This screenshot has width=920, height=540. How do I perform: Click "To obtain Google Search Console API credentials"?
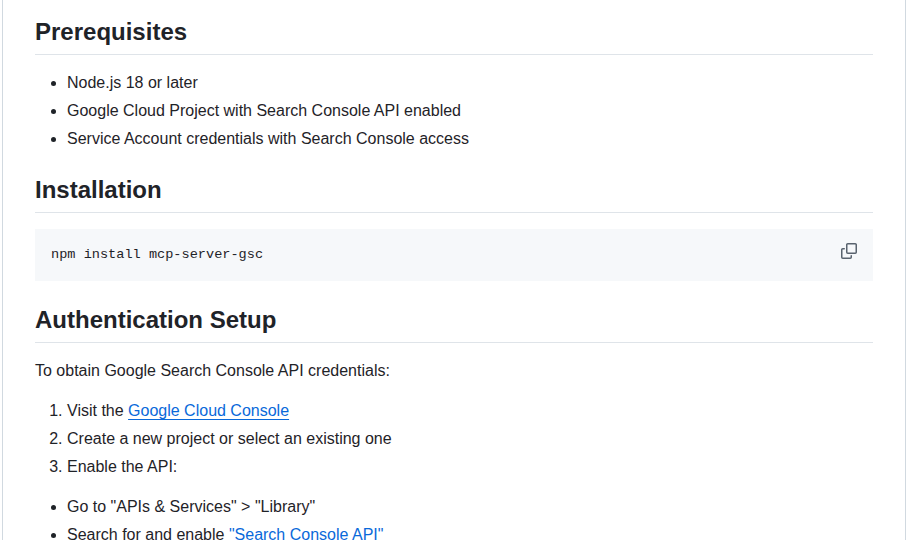click(x=212, y=370)
